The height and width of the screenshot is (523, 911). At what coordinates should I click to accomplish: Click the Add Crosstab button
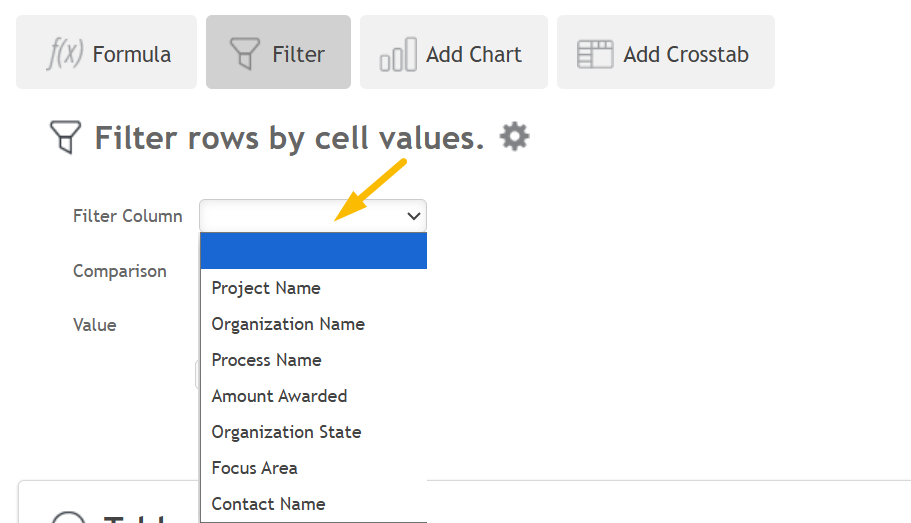666,52
